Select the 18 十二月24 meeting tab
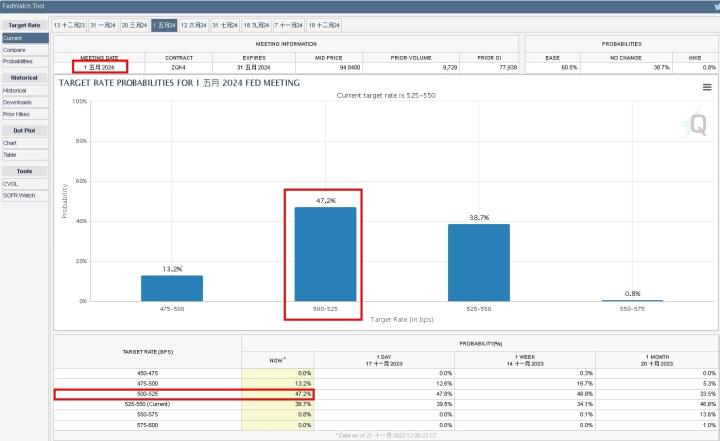Image resolution: width=720 pixels, height=441 pixels. coord(324,25)
